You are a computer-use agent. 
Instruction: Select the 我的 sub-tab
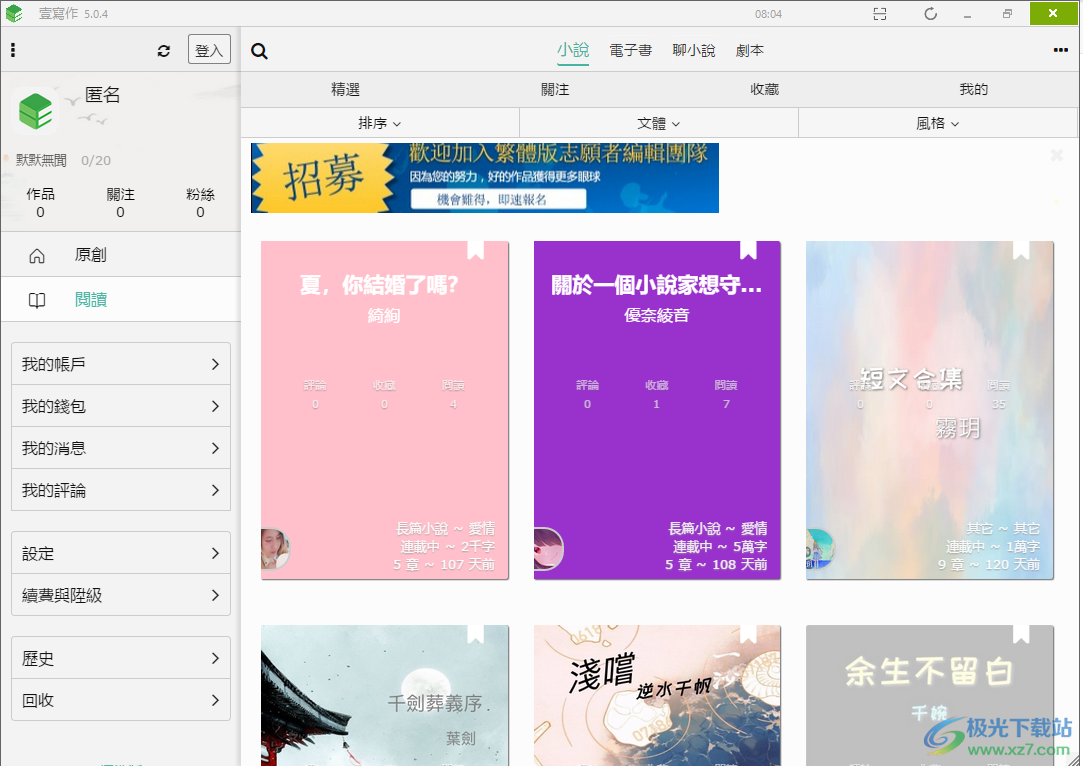(974, 89)
